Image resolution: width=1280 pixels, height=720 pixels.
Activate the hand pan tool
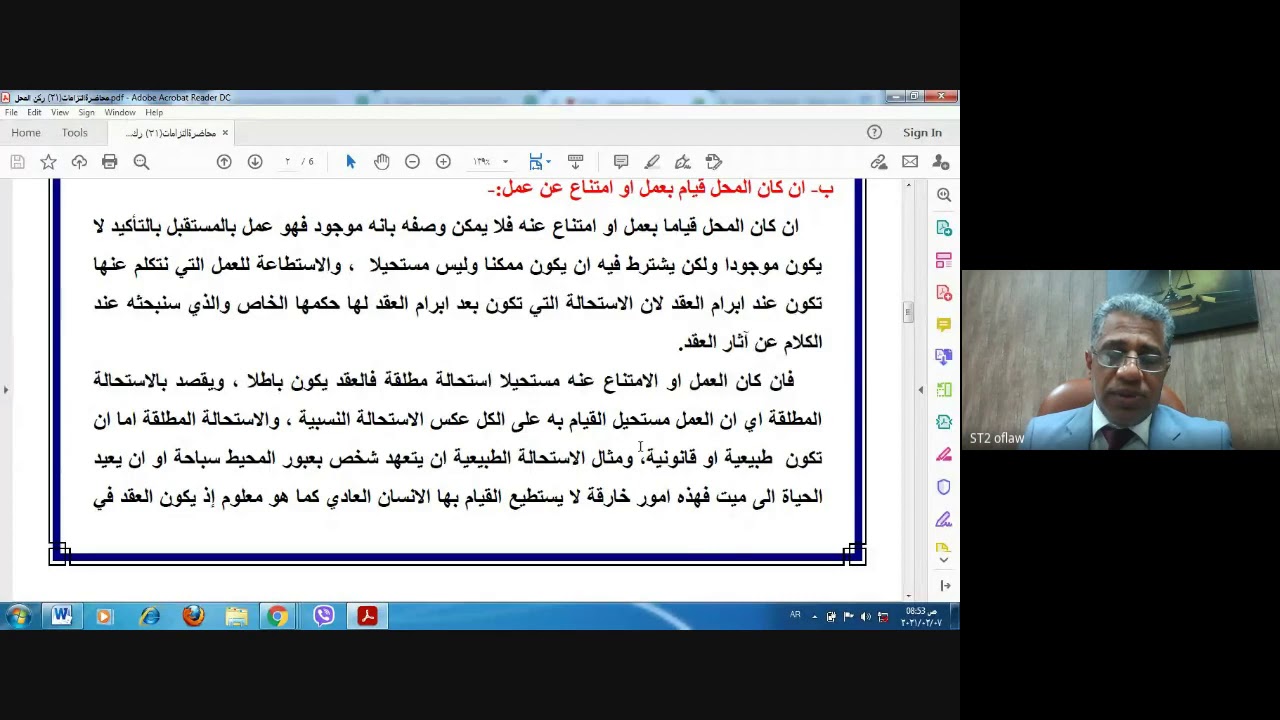click(x=382, y=162)
